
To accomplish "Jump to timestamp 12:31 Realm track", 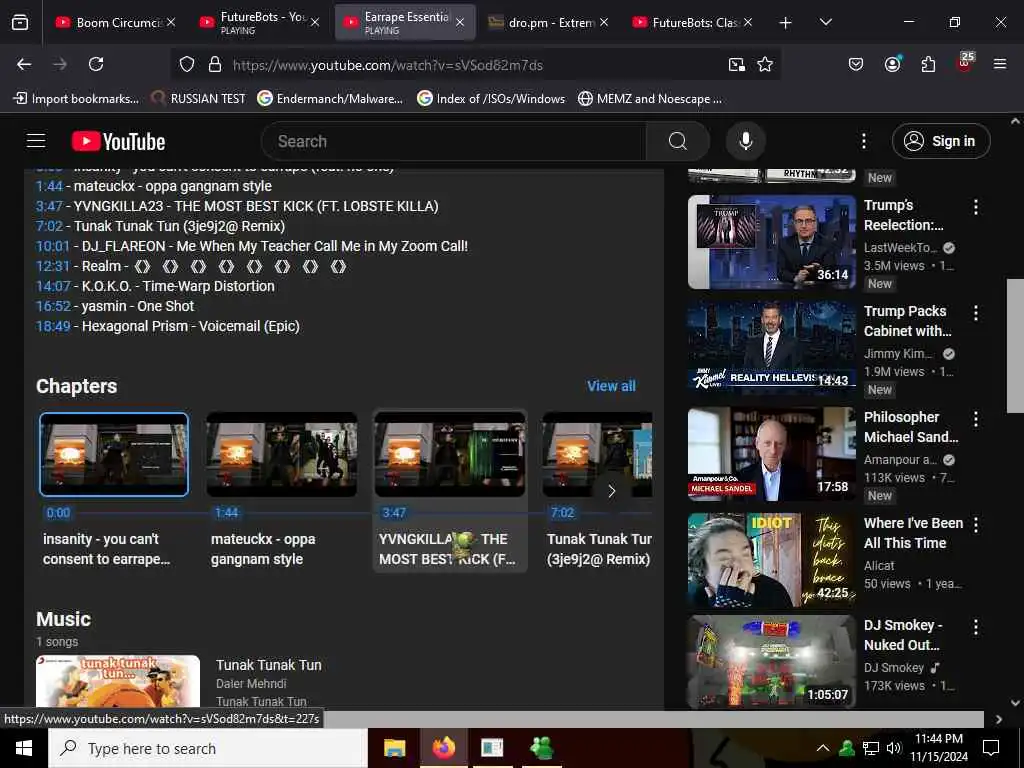I will click(53, 266).
